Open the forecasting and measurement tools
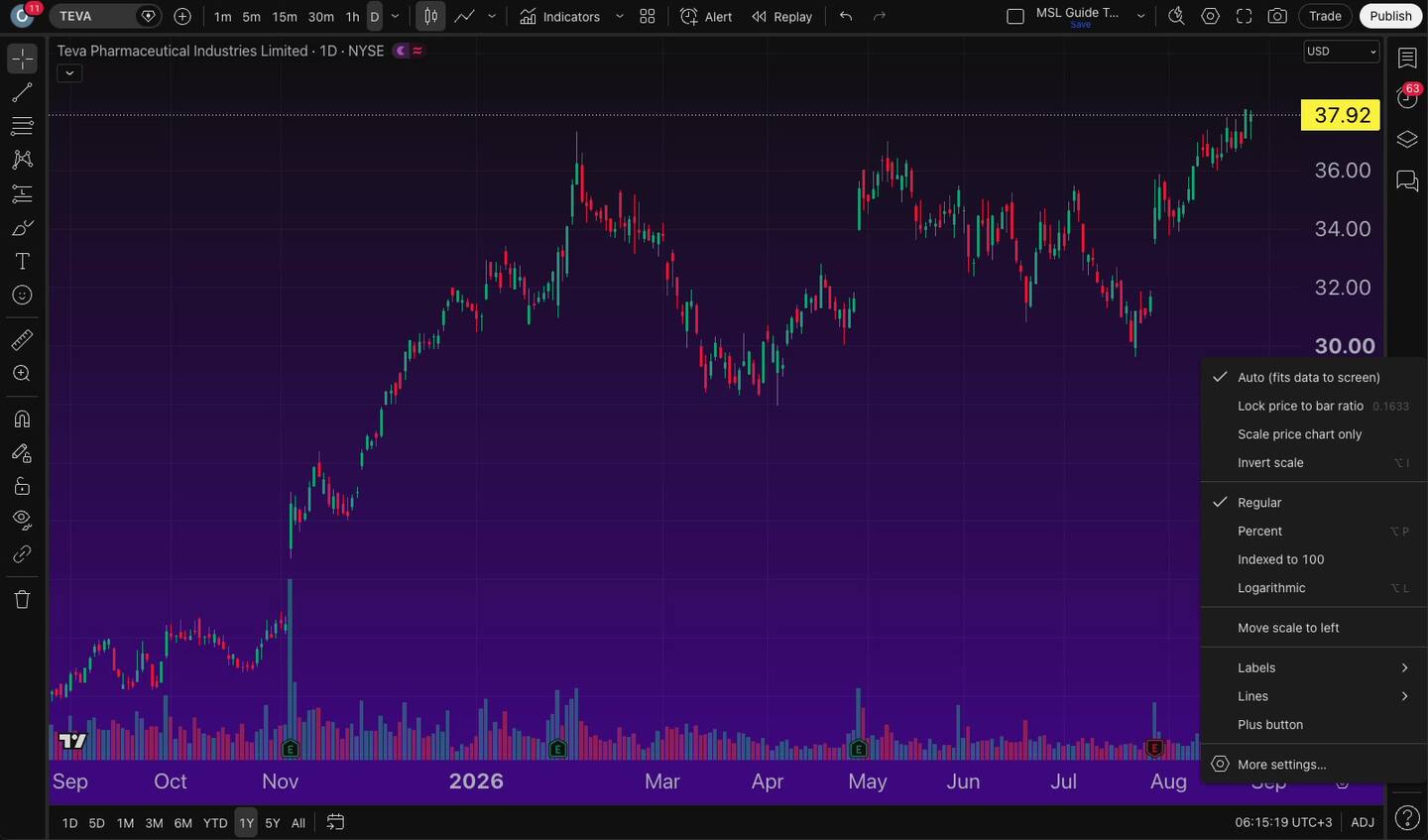The height and width of the screenshot is (840, 1428). tap(22, 193)
